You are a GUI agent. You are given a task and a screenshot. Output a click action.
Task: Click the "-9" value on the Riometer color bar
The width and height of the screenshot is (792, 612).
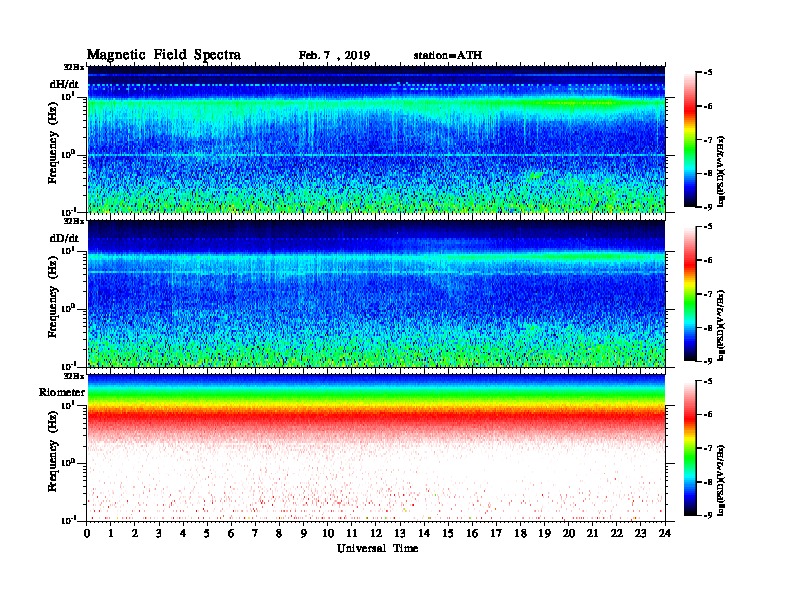pos(708,515)
